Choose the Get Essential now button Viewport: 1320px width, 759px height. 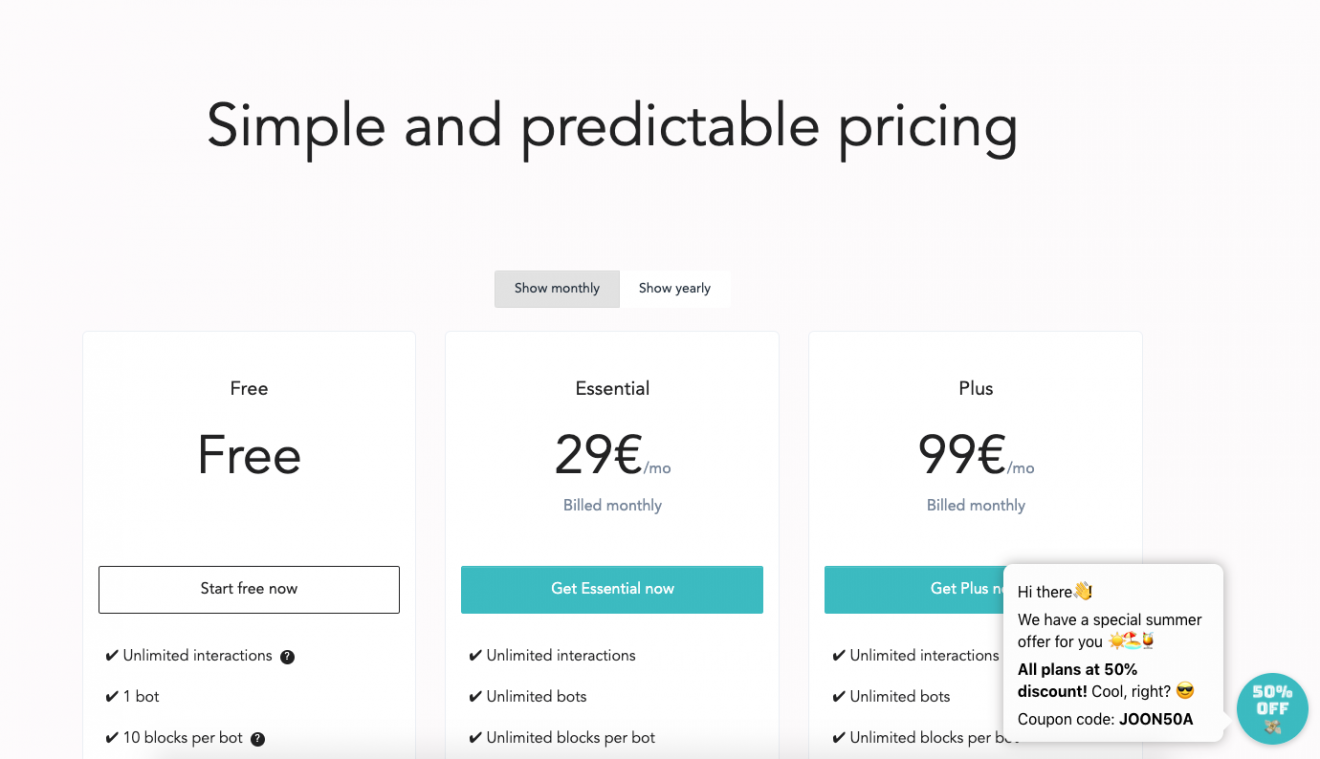pos(612,589)
